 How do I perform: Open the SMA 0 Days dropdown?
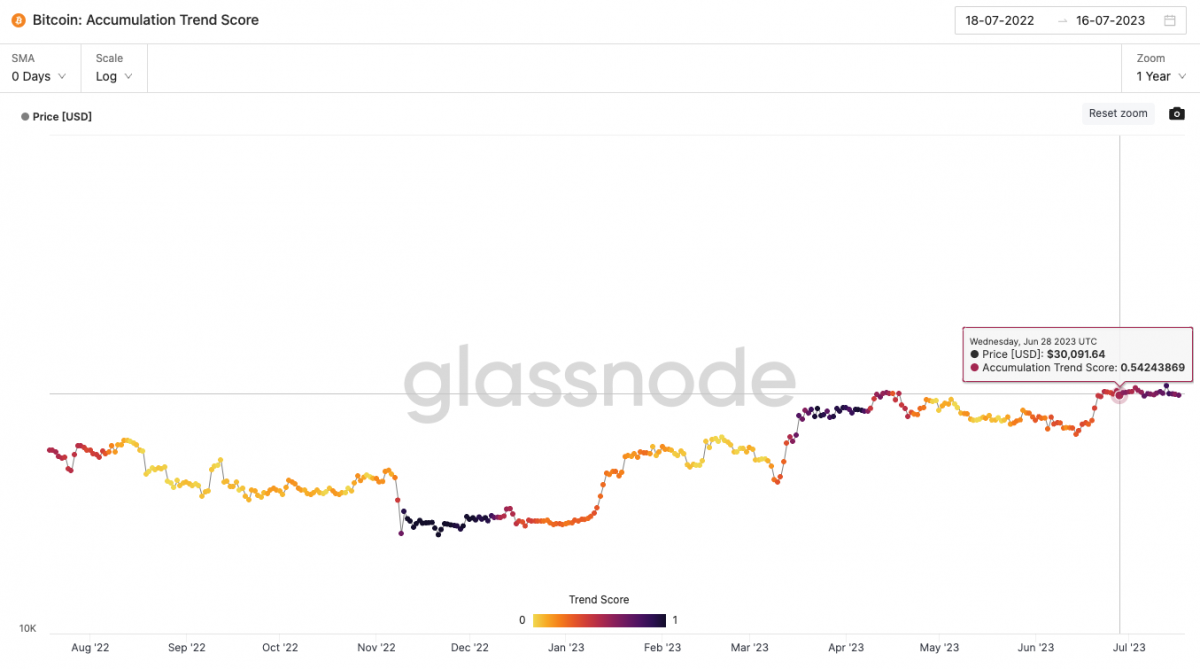[x=39, y=68]
